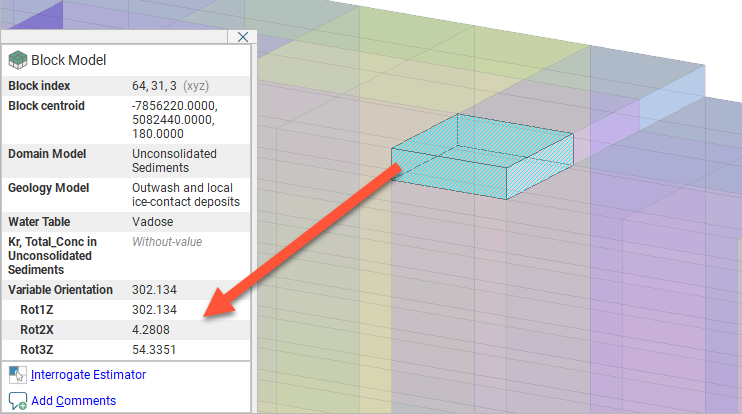Close the Block Model info panel
The image size is (742, 414).
coord(243,37)
